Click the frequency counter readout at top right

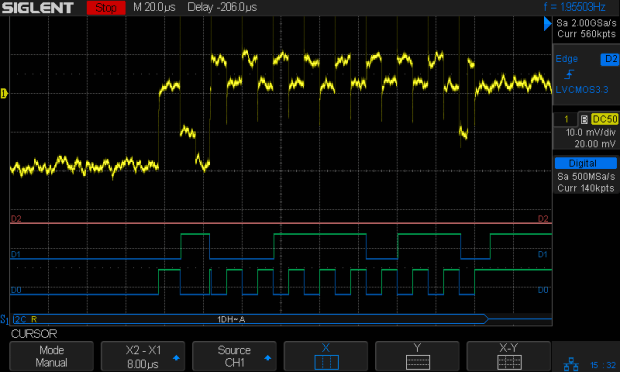(575, 7)
